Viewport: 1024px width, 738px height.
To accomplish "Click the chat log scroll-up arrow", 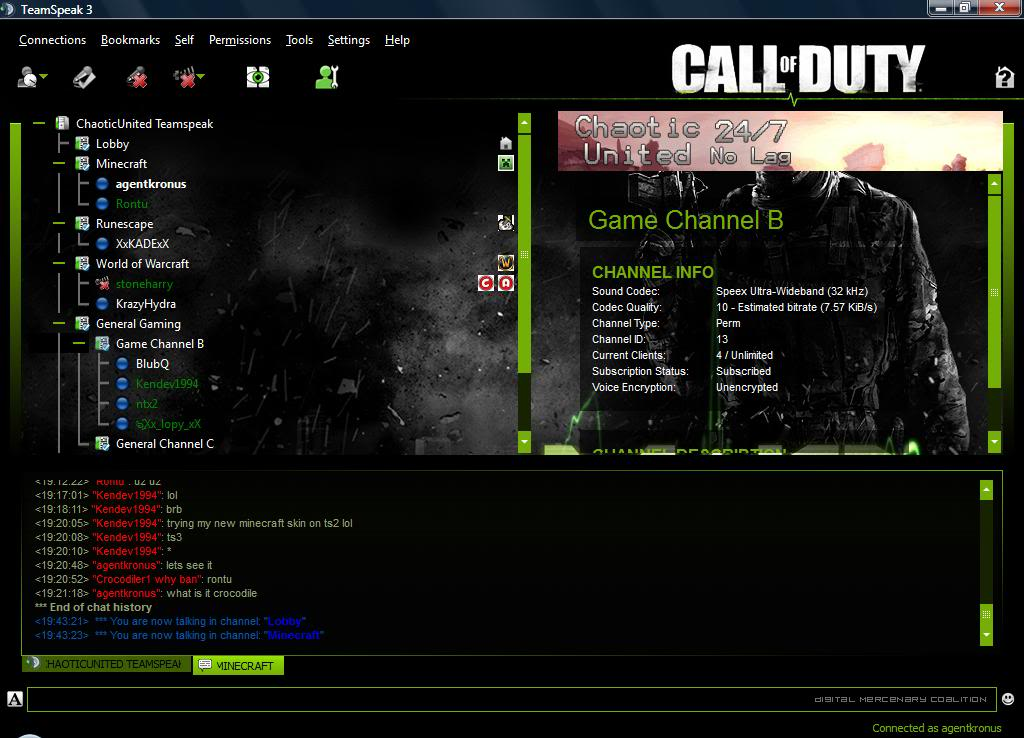I will coord(986,490).
